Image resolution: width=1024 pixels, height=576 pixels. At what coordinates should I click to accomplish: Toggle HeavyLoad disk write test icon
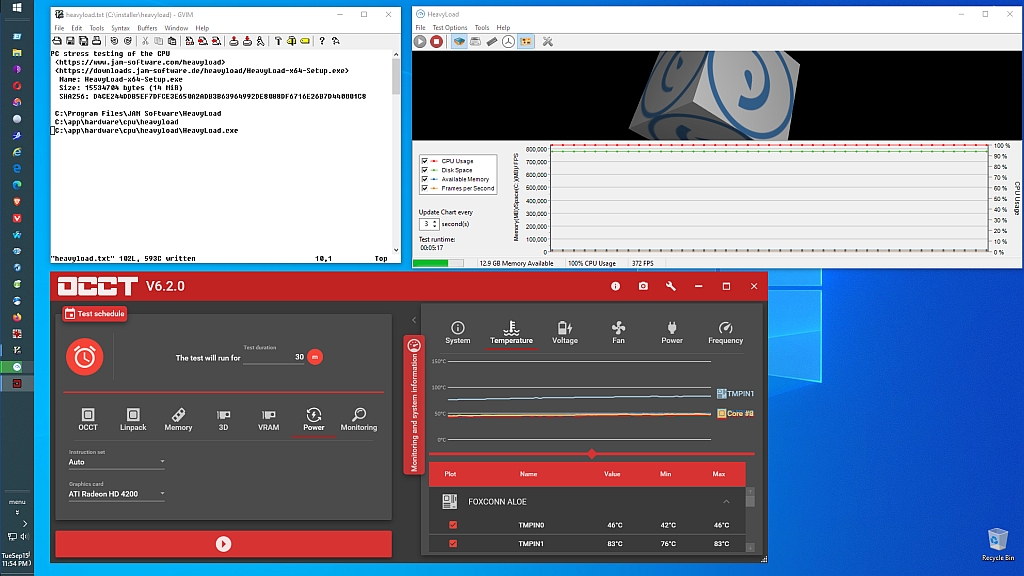tap(475, 42)
